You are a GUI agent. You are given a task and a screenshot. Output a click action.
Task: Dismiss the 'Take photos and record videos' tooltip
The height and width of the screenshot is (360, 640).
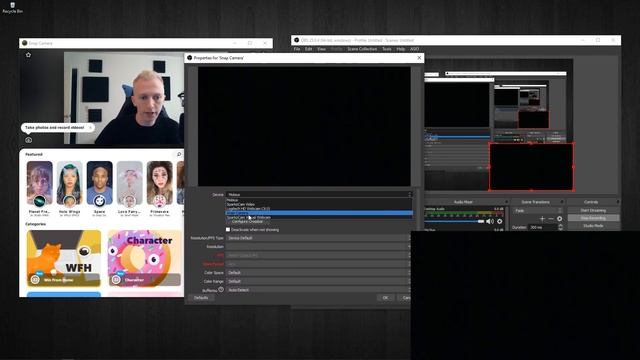click(90, 127)
